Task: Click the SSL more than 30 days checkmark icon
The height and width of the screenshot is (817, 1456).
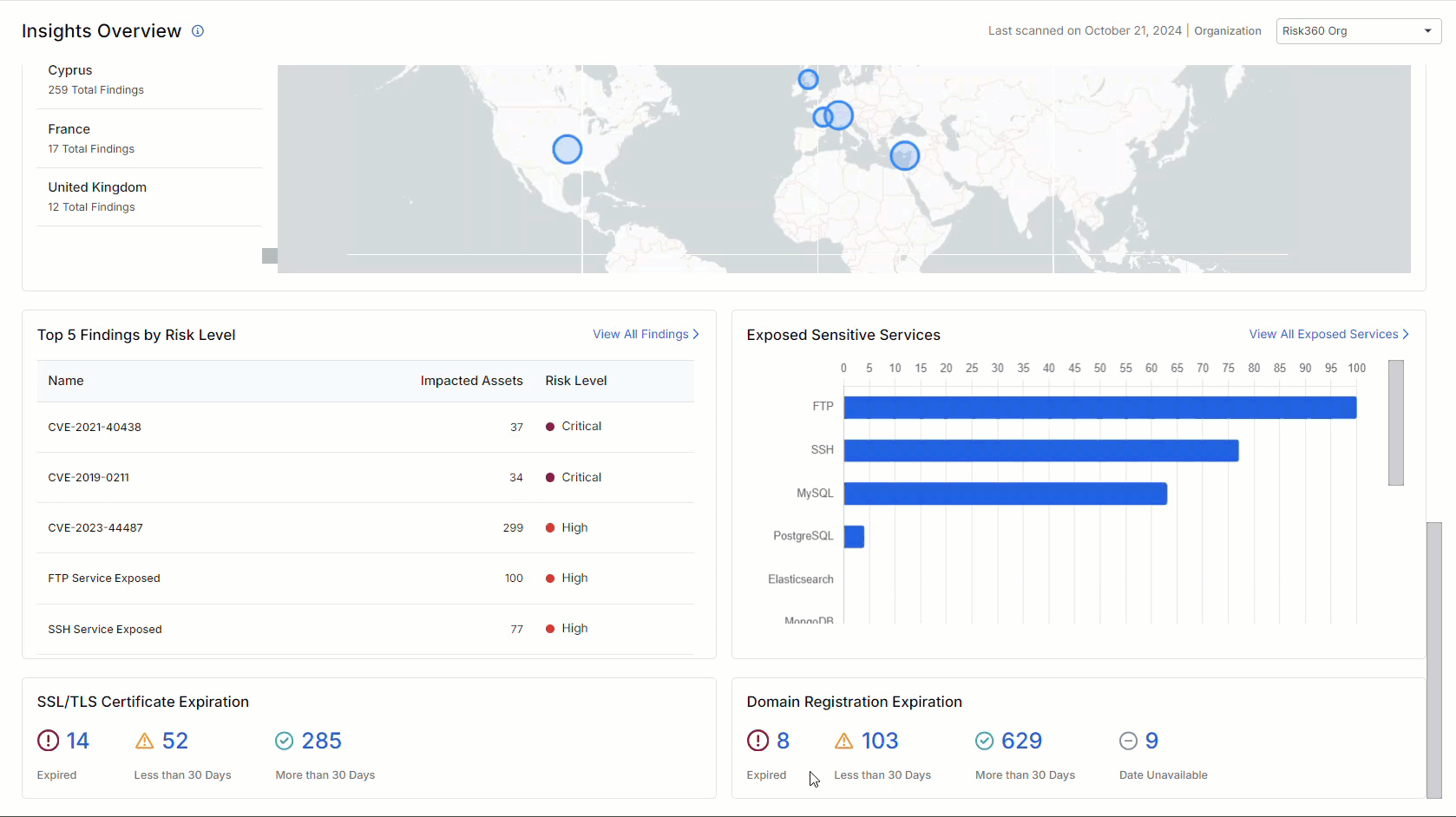Action: [285, 741]
